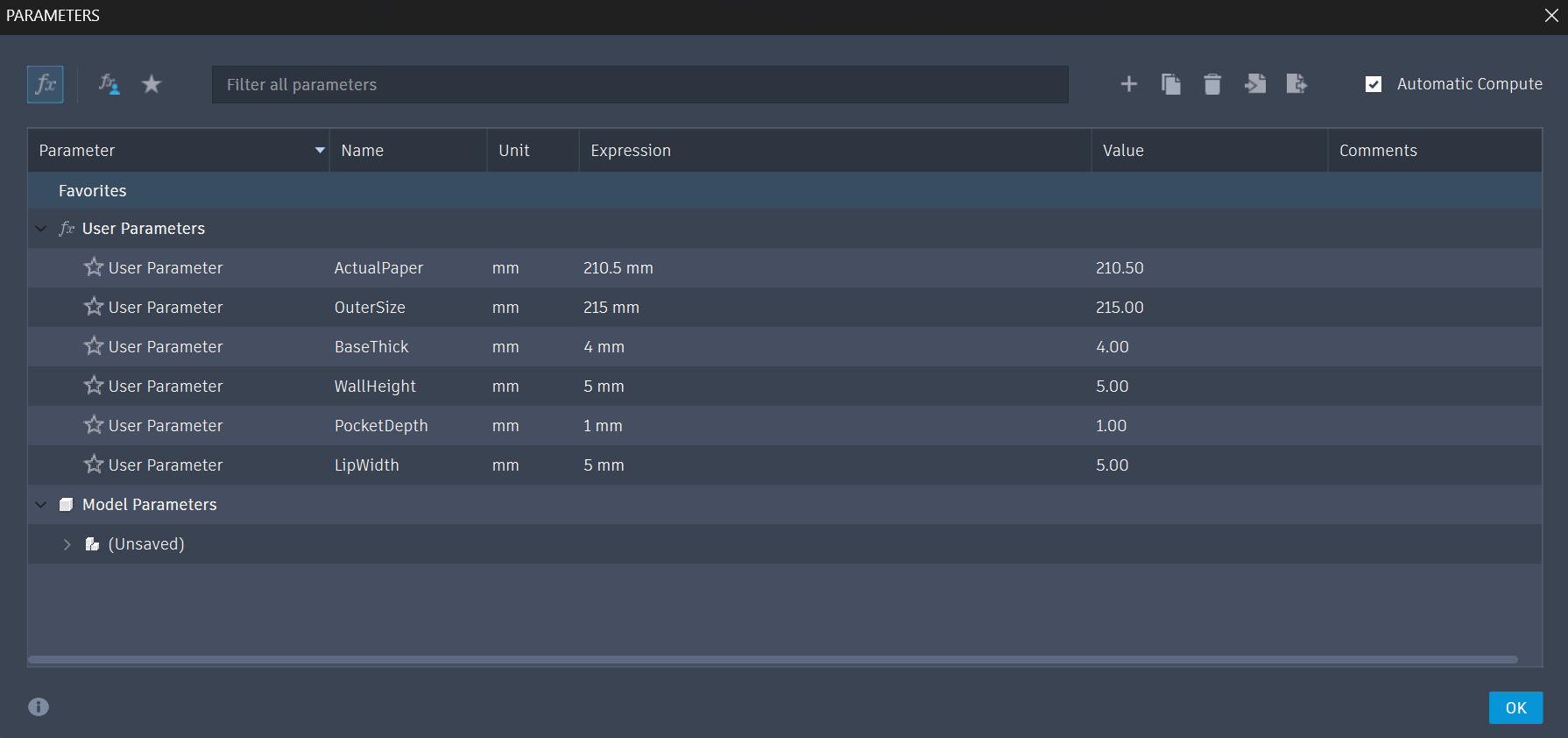Delete selected parameter with trash icon
1568x738 pixels.
[x=1212, y=84]
